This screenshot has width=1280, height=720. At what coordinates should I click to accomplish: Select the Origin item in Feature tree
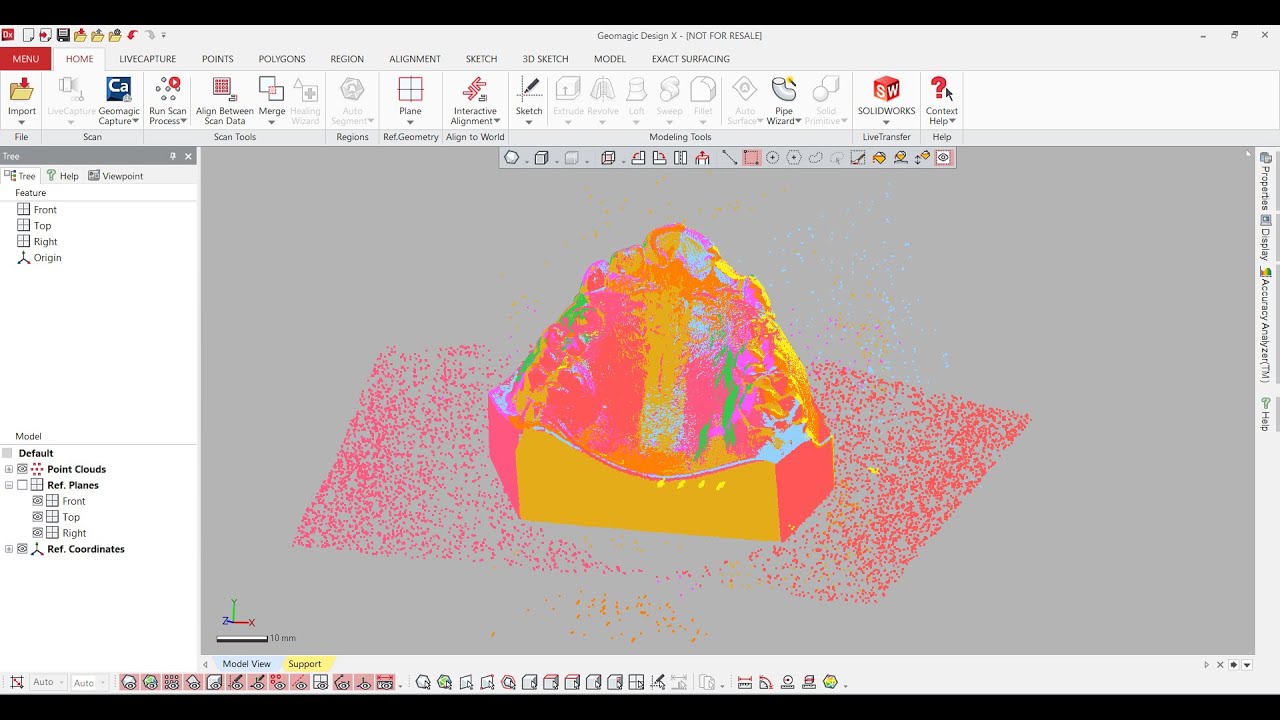tap(40, 258)
